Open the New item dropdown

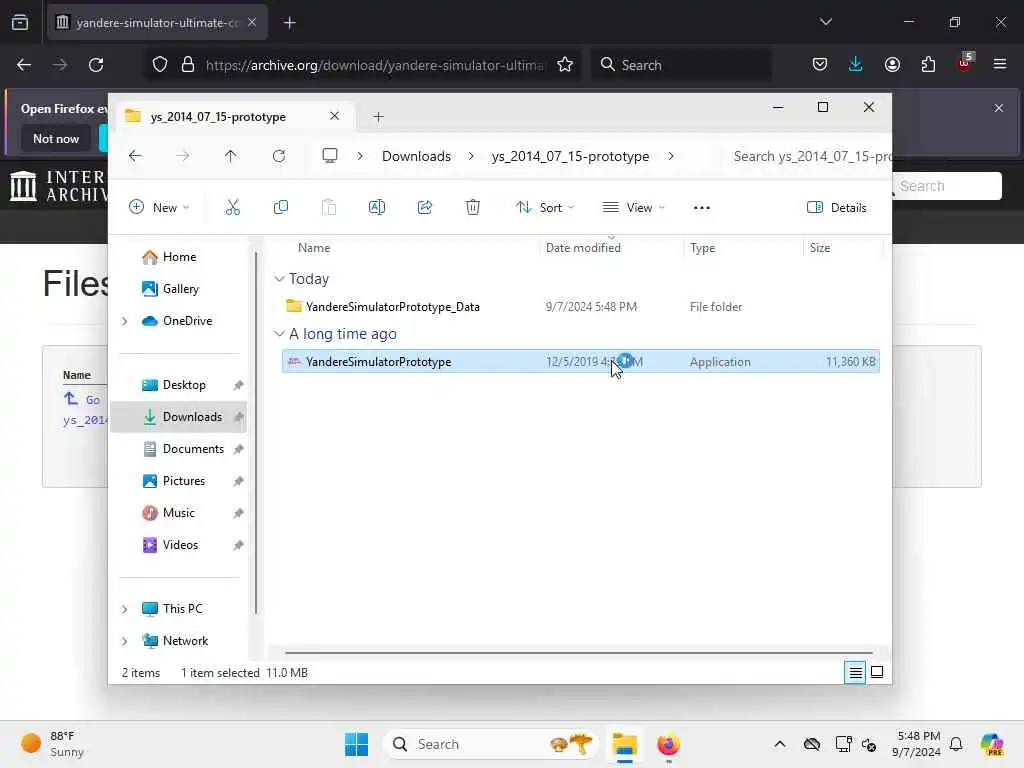tap(159, 208)
